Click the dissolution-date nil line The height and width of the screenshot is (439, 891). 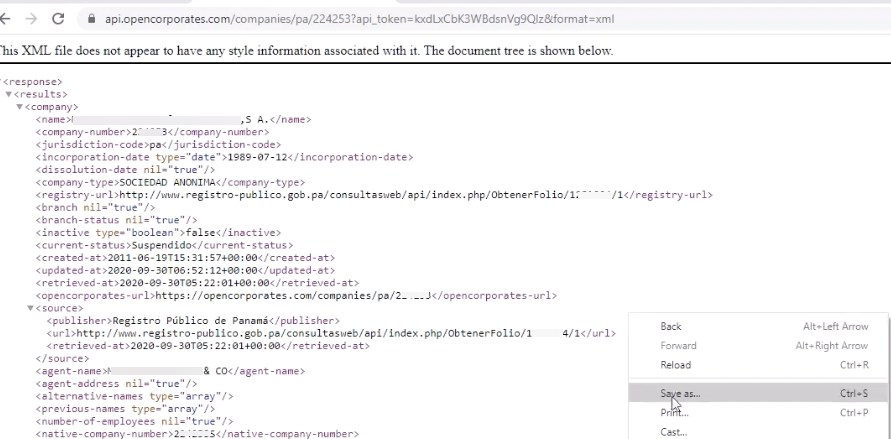coord(125,170)
